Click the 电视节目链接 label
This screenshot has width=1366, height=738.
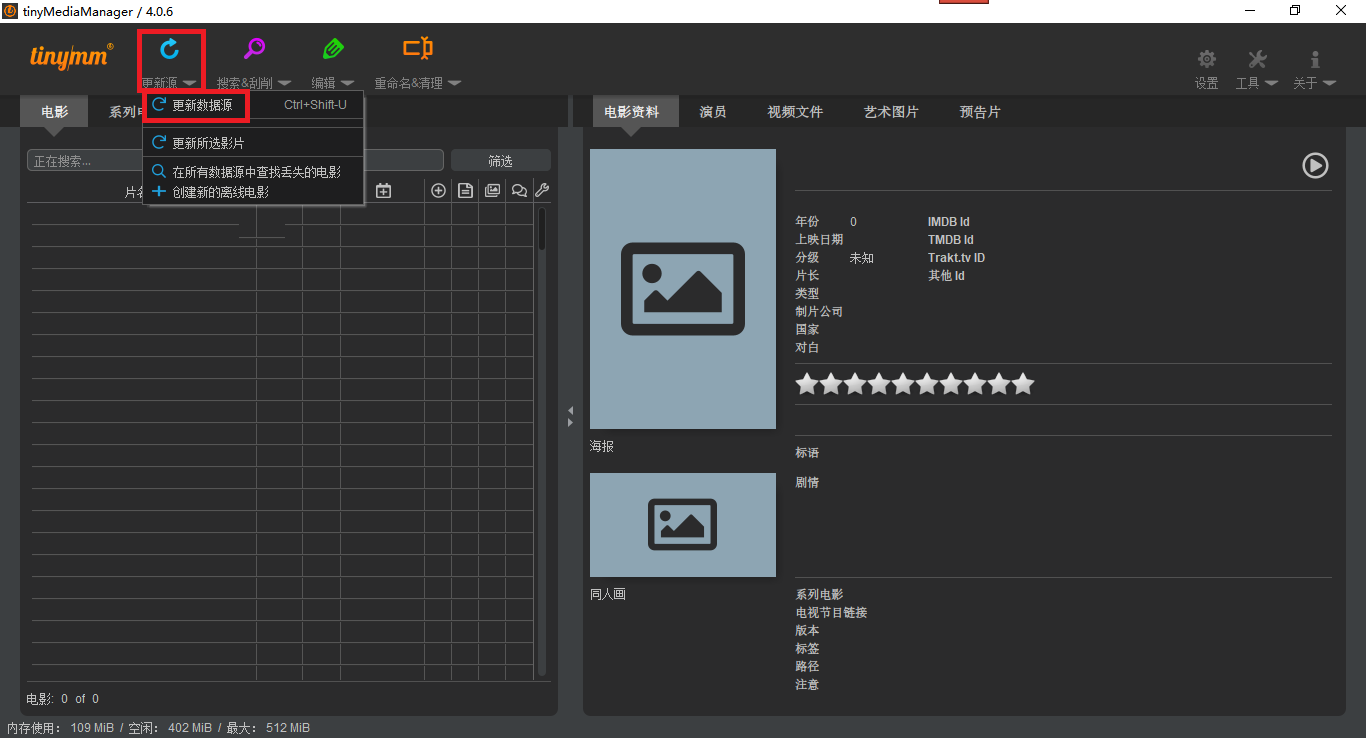(831, 613)
